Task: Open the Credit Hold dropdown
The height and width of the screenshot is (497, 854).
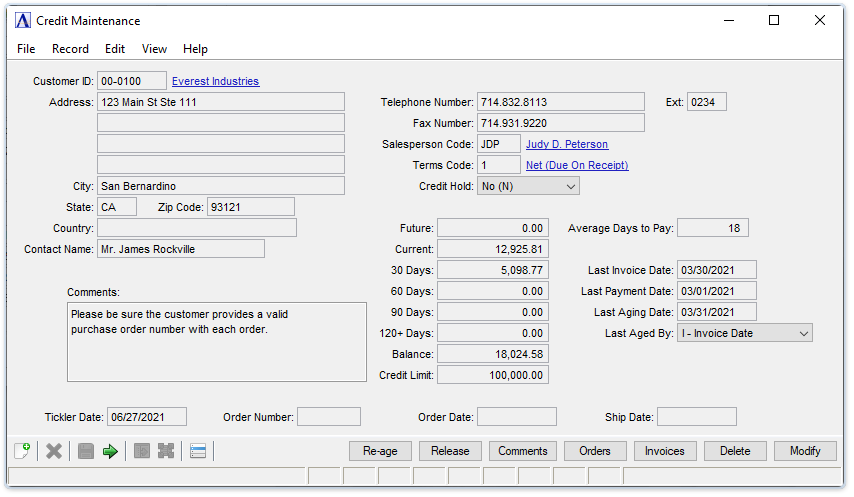Action: point(528,186)
